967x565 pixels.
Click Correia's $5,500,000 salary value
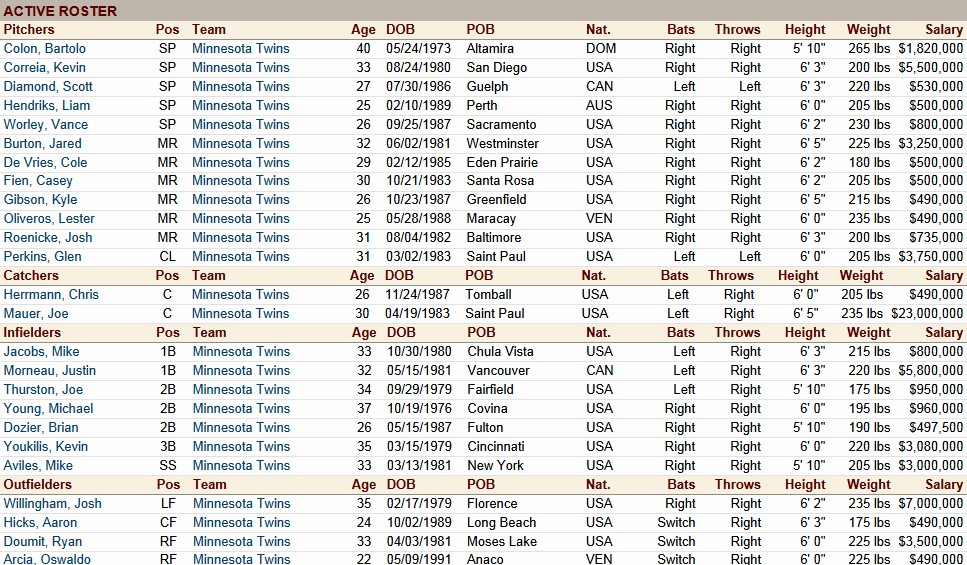(931, 68)
